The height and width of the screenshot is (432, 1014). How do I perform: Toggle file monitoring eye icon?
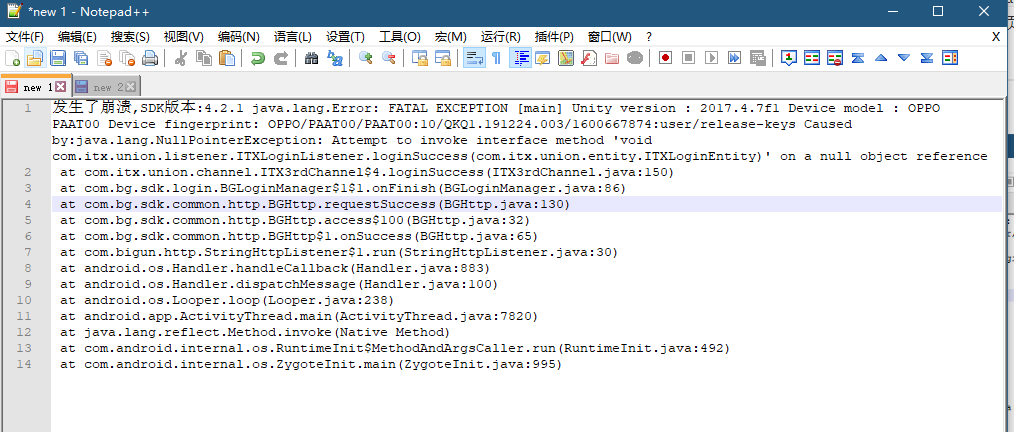635,58
